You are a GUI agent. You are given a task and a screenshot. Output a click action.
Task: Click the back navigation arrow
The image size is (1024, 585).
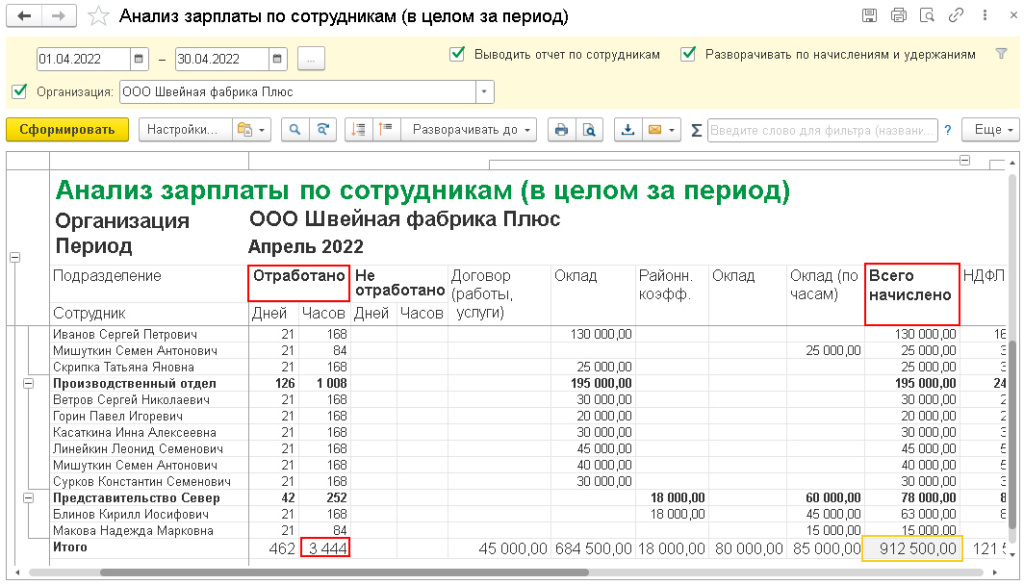coord(26,16)
